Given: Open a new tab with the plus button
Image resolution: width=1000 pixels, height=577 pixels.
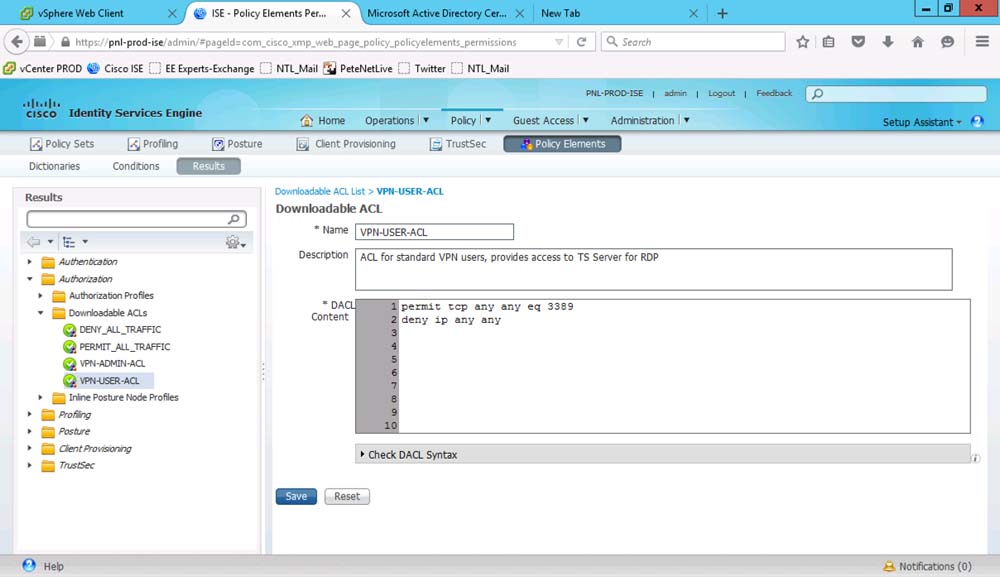Looking at the screenshot, I should coord(722,13).
